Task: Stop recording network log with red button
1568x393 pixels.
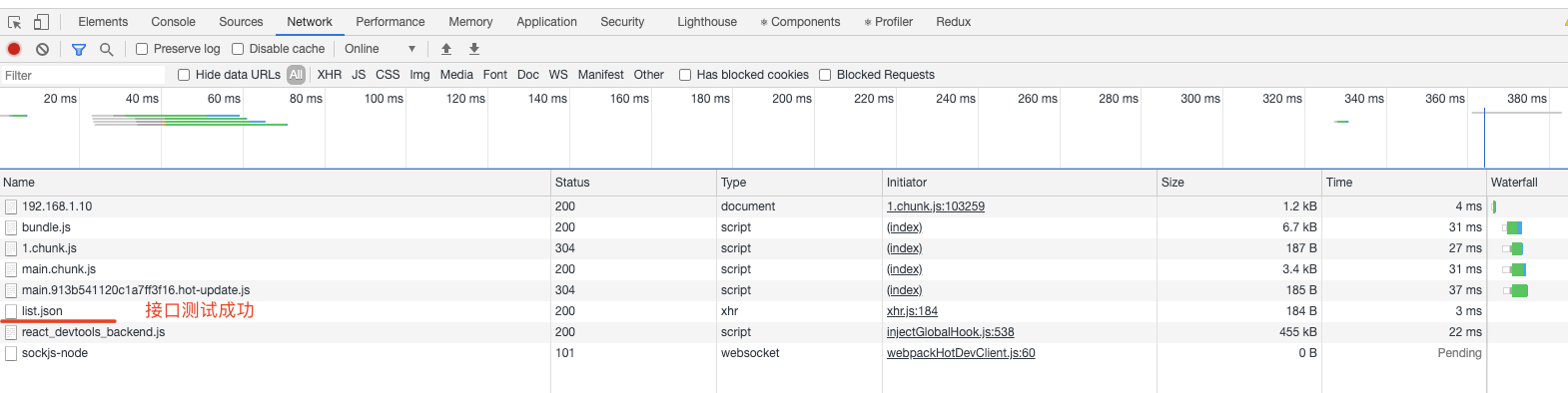Action: coord(14,49)
